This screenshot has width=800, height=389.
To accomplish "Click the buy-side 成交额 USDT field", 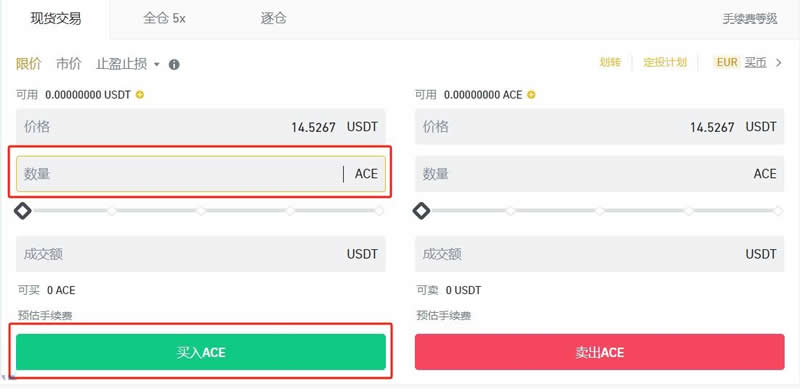I will pos(201,254).
